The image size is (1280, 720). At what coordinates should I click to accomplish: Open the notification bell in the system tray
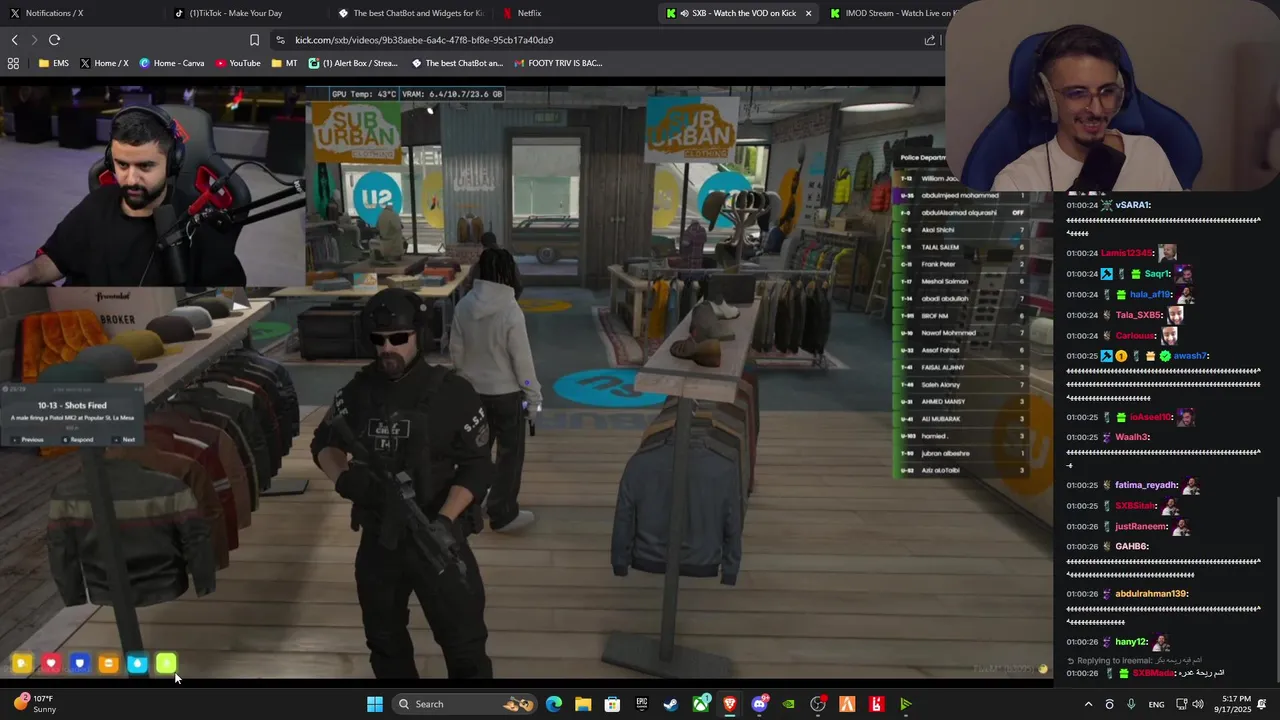click(1263, 704)
